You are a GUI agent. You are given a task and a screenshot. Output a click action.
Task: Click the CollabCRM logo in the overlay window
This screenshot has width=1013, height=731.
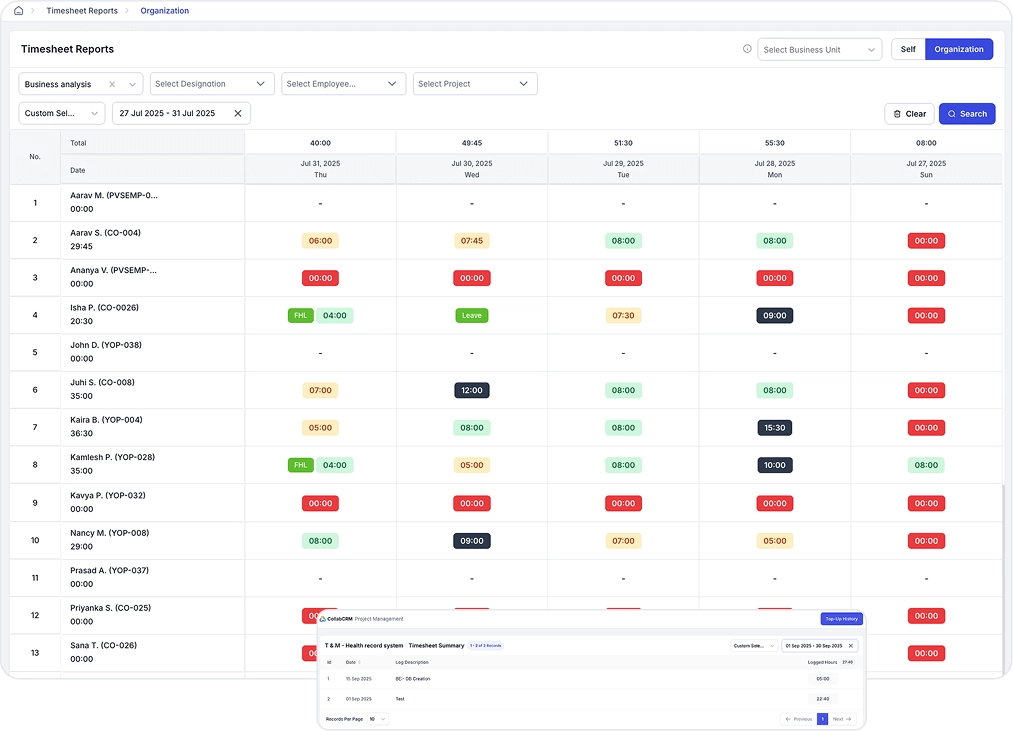(x=337, y=619)
